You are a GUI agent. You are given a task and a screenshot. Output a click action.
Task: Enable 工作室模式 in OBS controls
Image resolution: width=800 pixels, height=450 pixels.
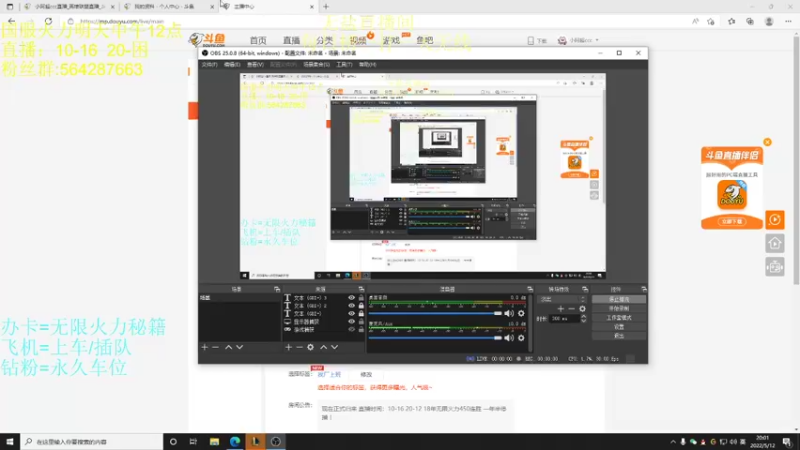tap(618, 318)
